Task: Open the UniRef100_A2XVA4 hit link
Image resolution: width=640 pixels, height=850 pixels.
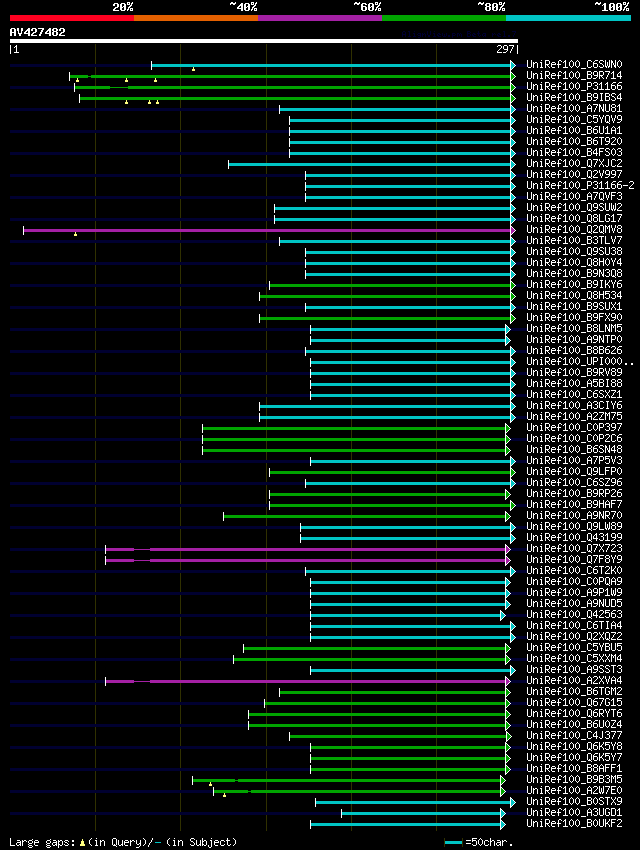Action: [x=574, y=681]
